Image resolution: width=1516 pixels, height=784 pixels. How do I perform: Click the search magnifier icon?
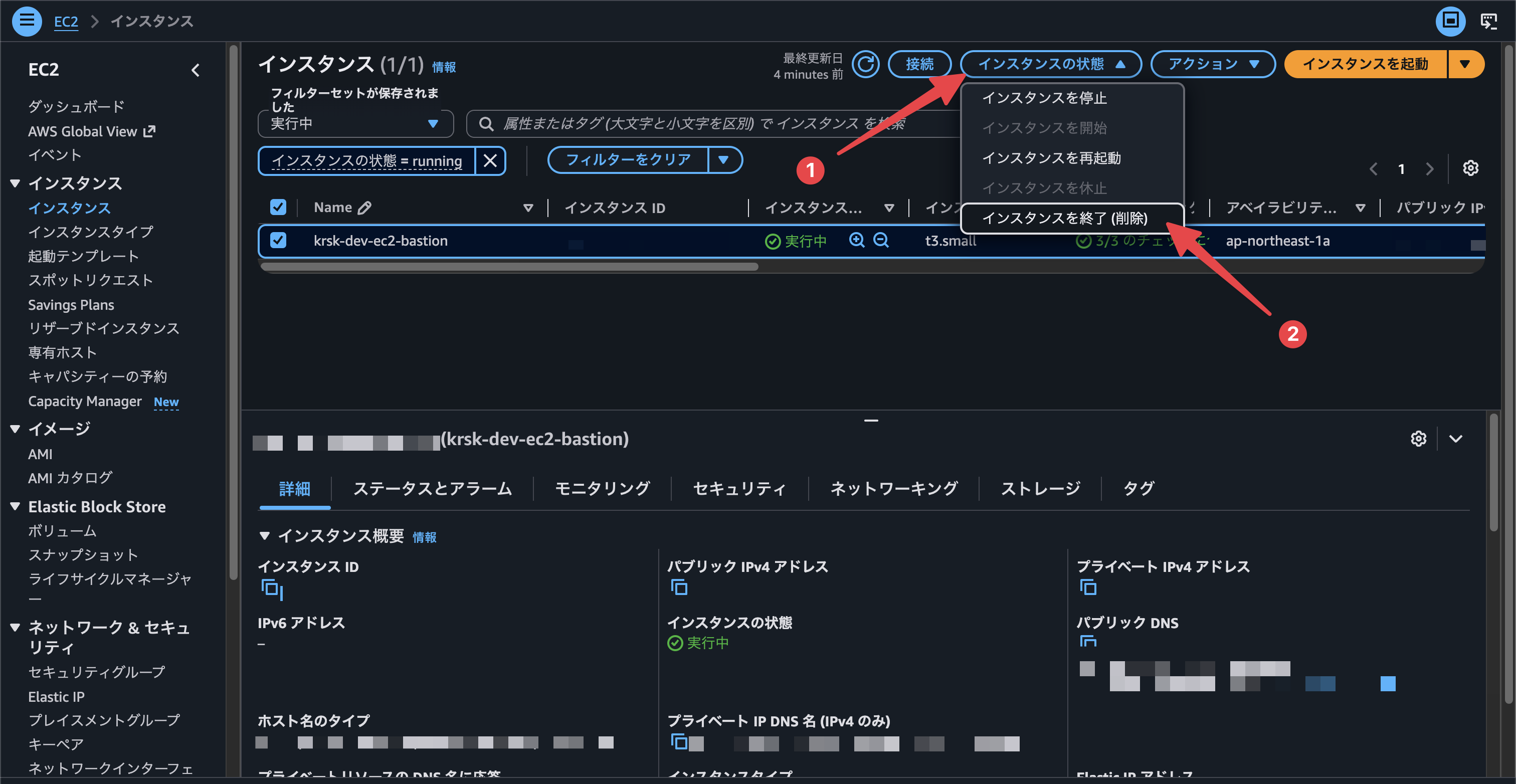click(486, 124)
